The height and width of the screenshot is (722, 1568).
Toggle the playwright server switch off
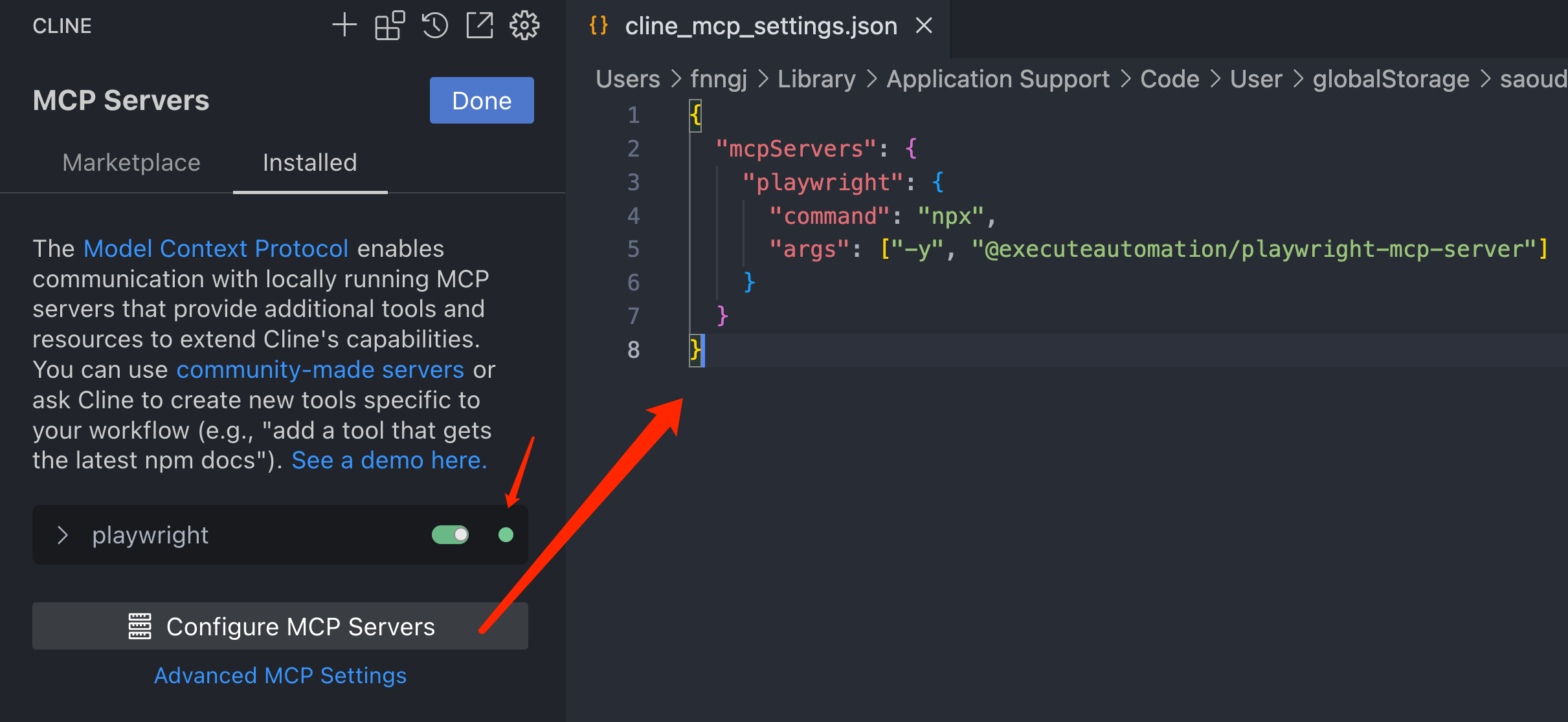[x=450, y=534]
